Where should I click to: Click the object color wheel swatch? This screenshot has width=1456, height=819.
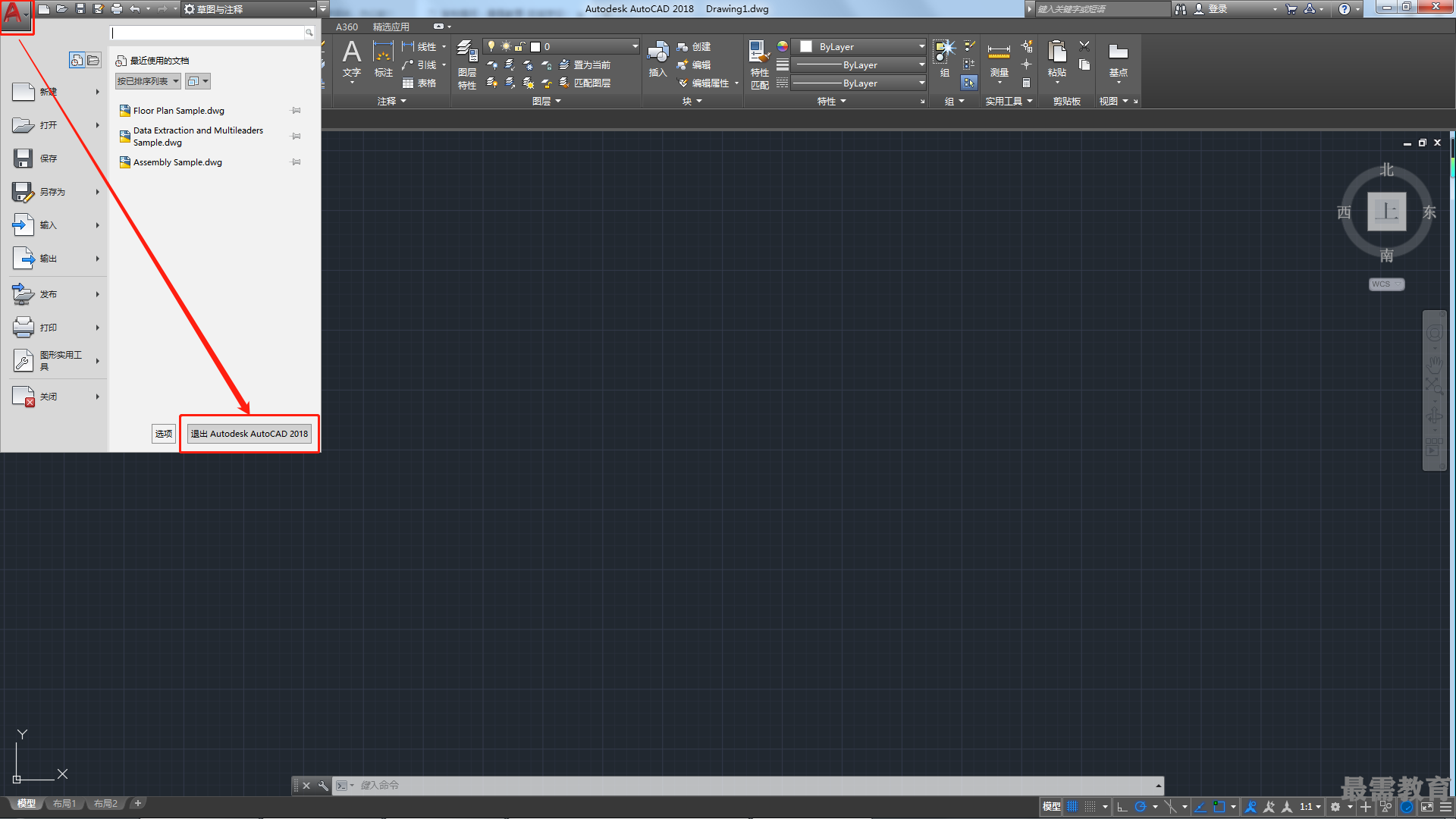(x=783, y=47)
